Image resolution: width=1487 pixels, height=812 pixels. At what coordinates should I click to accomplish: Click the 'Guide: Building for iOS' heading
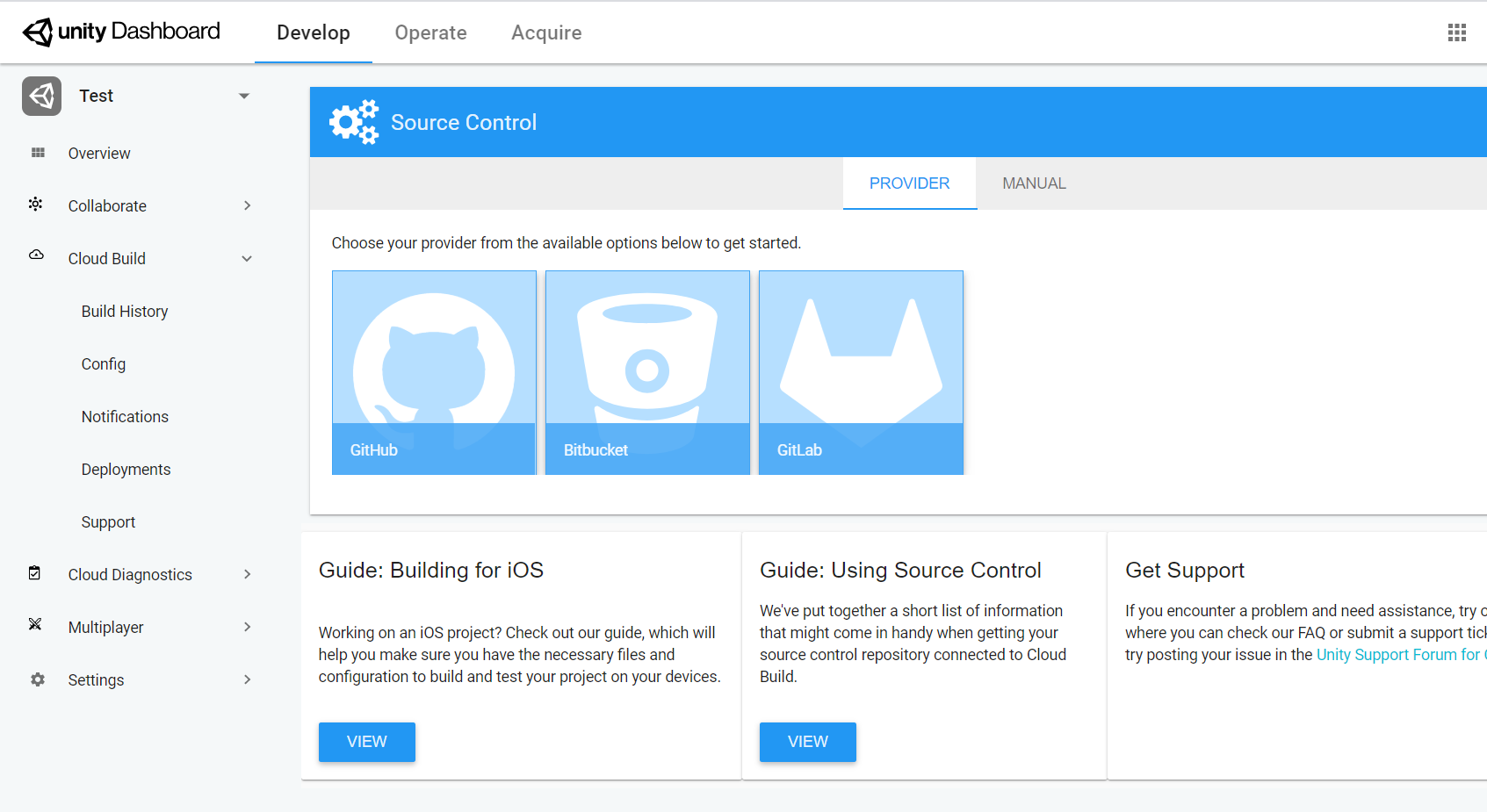pyautogui.click(x=431, y=571)
